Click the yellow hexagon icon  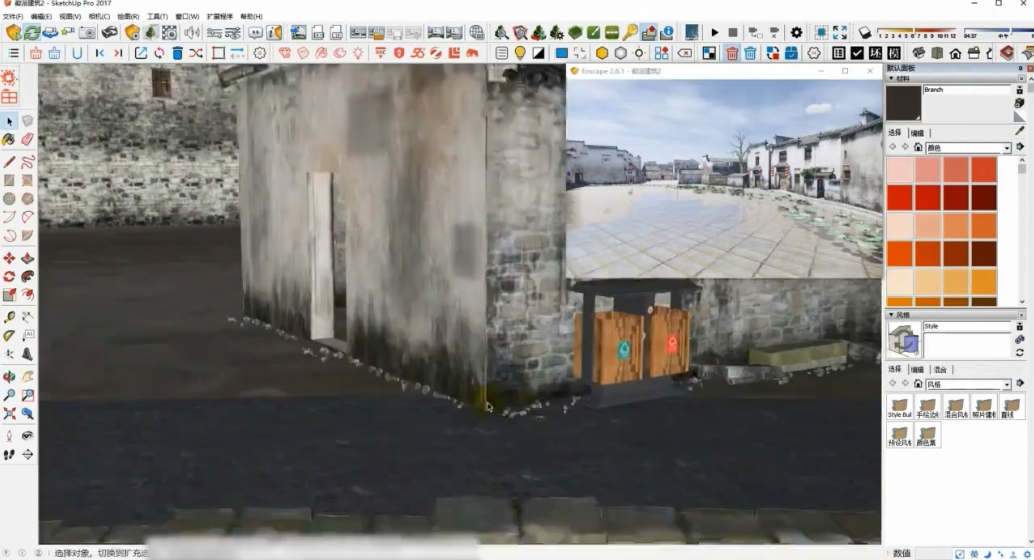(x=602, y=53)
